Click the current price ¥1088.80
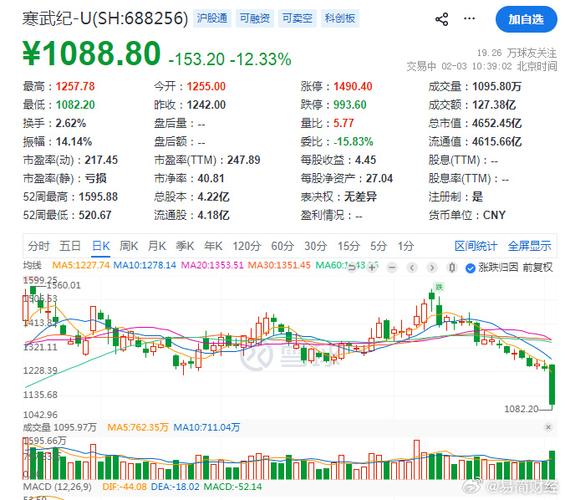 92,53
